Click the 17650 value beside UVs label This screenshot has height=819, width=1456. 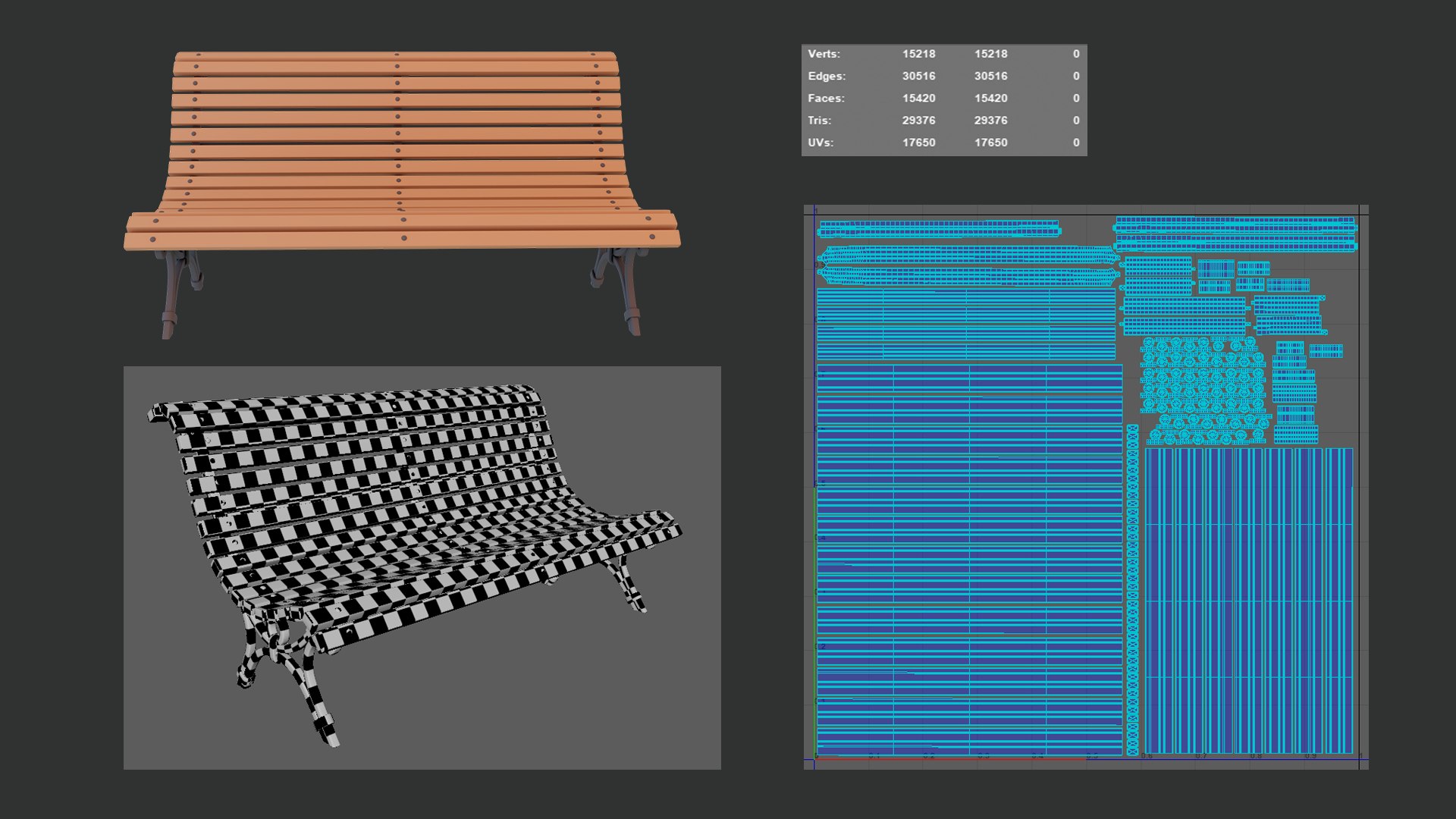point(918,142)
